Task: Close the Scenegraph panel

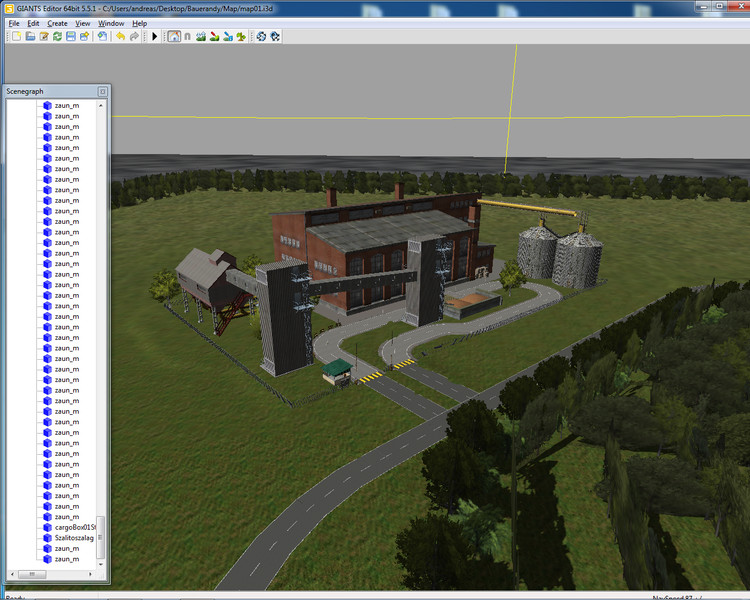Action: click(x=102, y=91)
